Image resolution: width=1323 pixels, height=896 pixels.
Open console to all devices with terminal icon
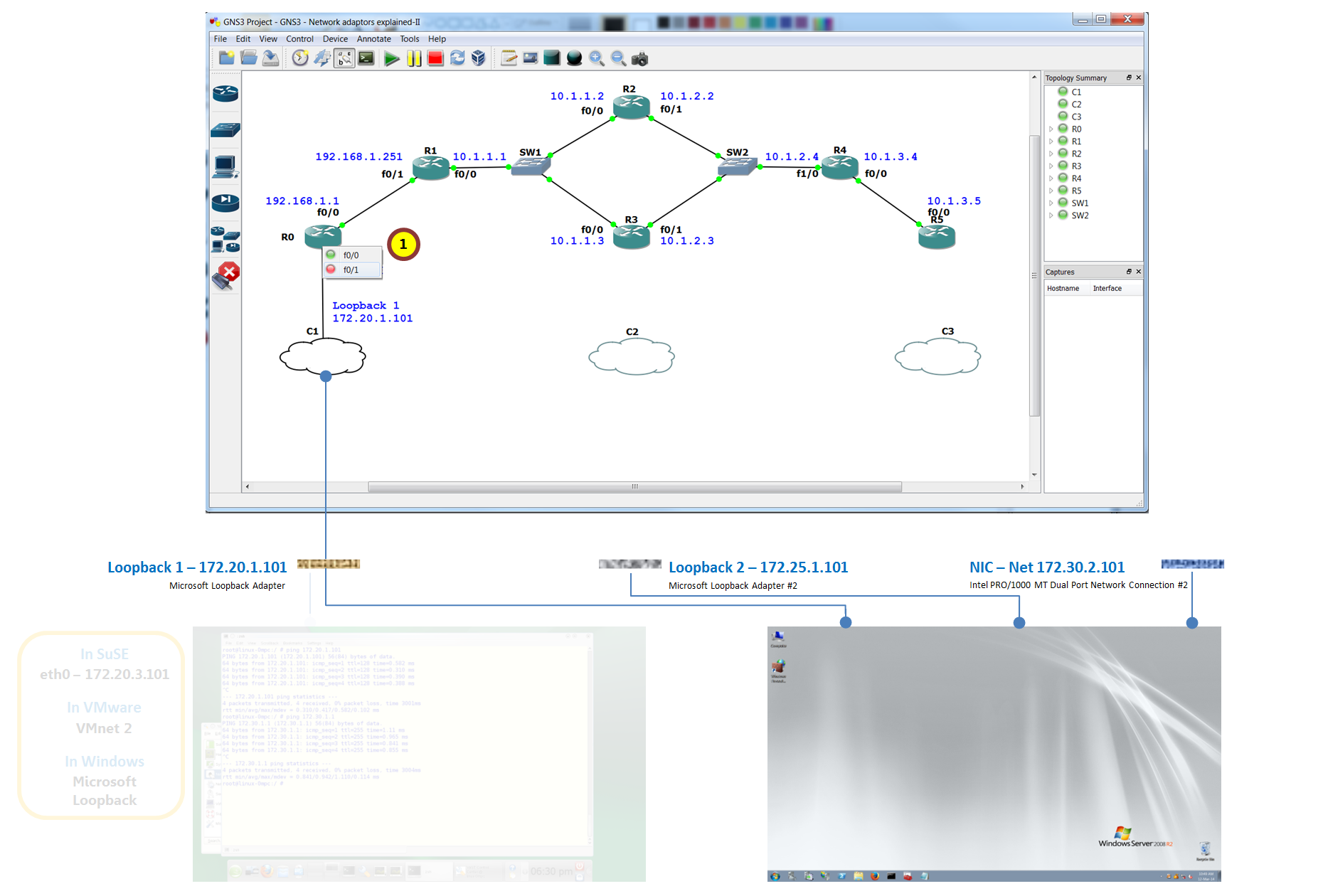(x=366, y=58)
